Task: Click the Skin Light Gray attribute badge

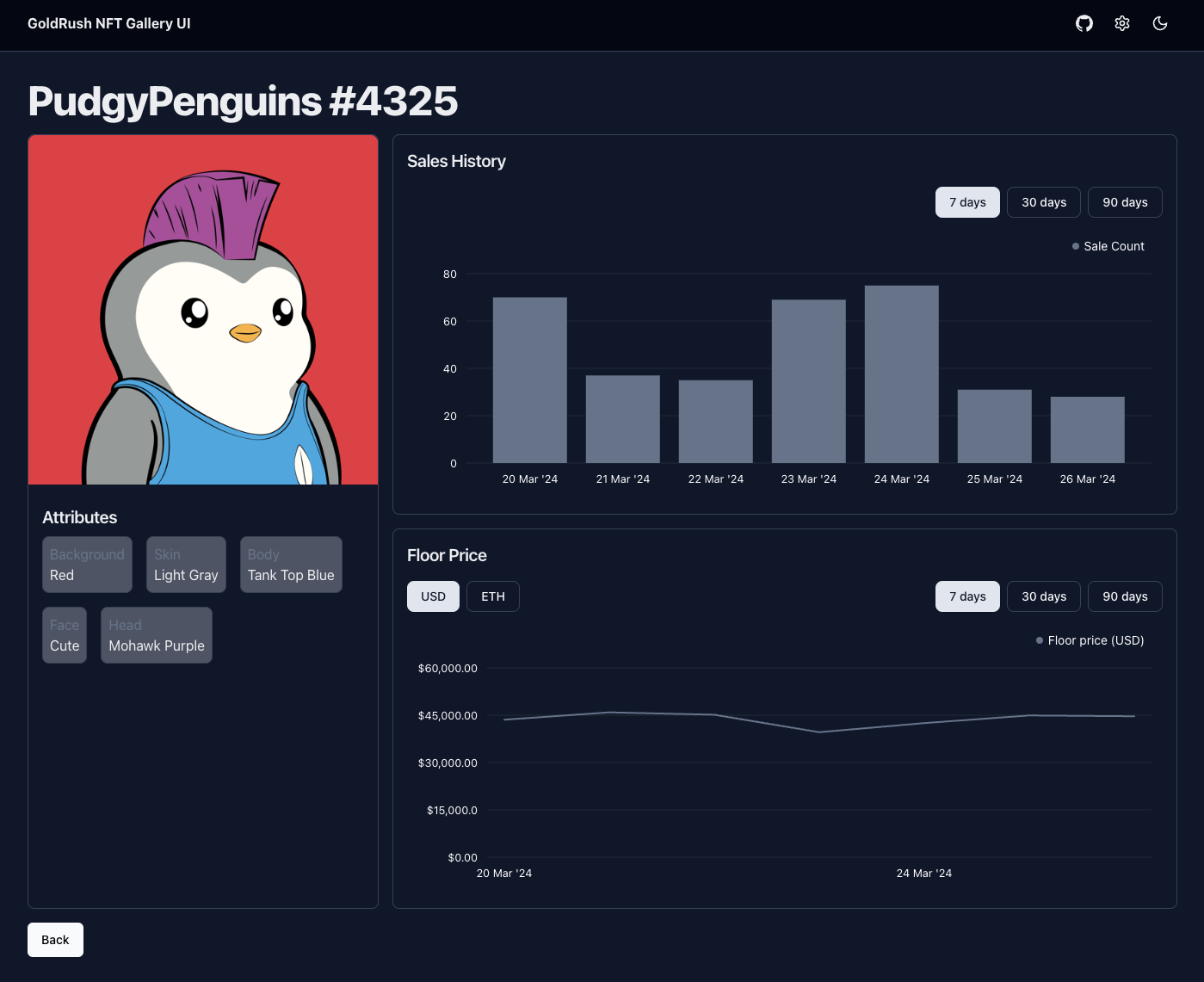Action: point(186,565)
